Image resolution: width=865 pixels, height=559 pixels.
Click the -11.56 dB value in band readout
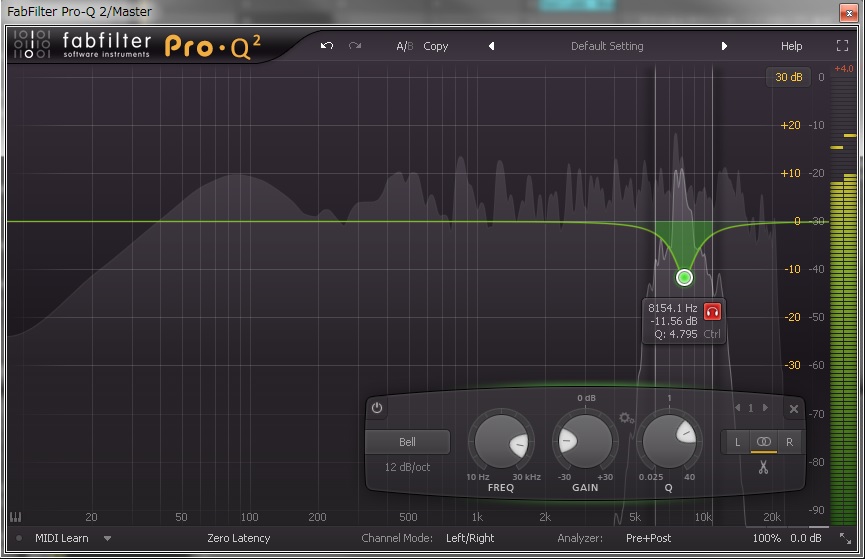[674, 321]
